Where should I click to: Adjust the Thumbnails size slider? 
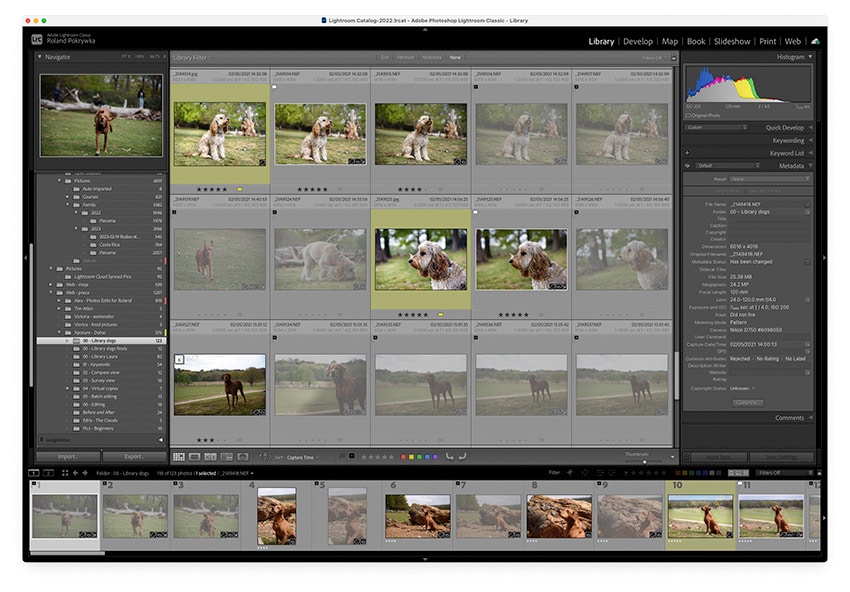point(644,459)
